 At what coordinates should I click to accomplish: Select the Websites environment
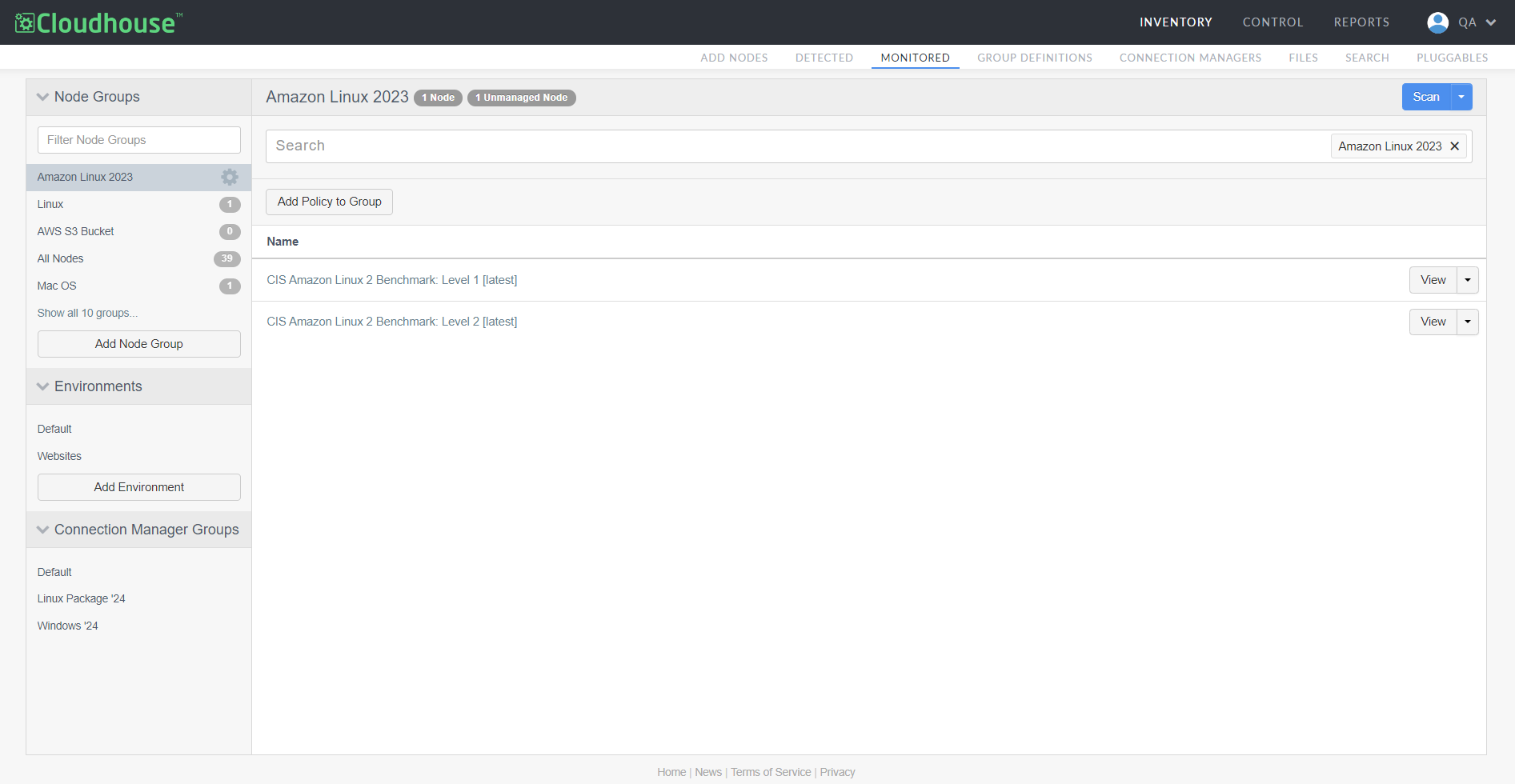[59, 456]
